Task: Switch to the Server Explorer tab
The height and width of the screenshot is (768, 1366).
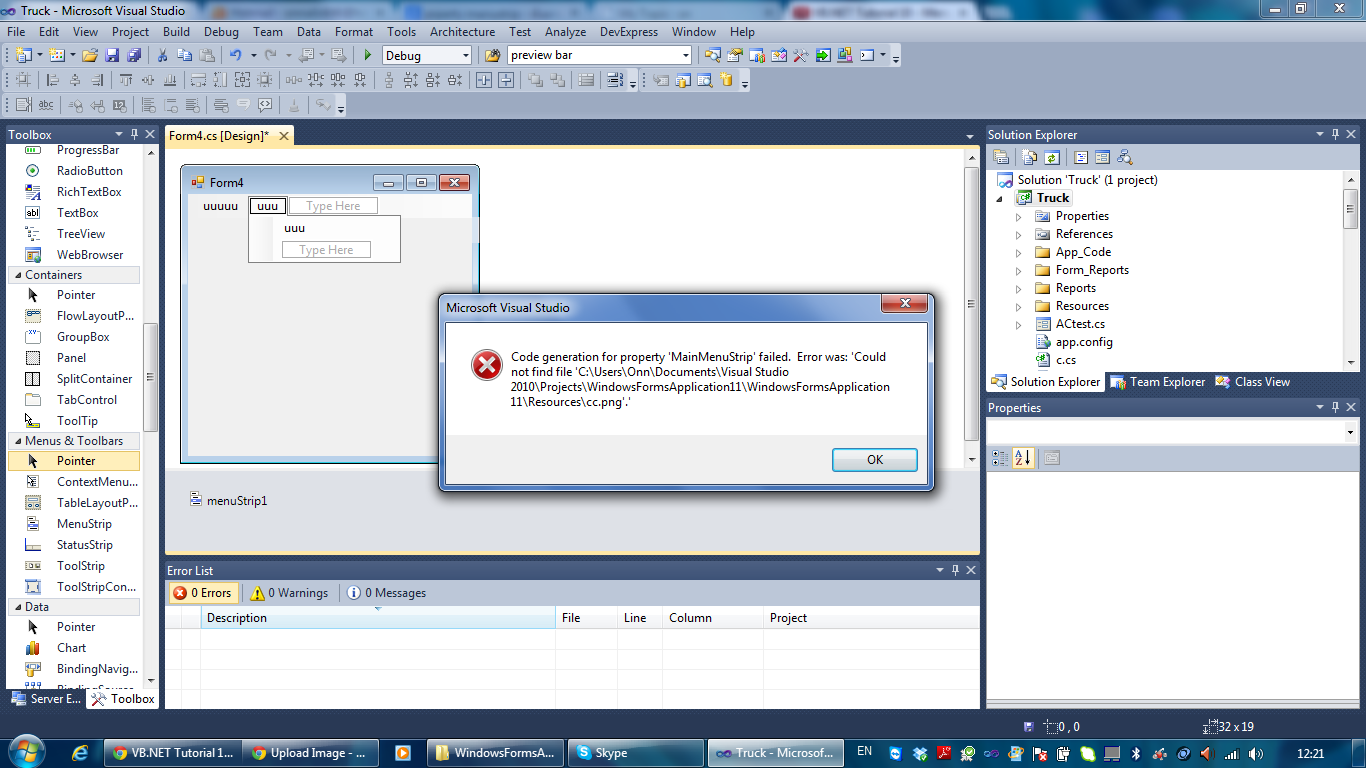Action: point(46,699)
